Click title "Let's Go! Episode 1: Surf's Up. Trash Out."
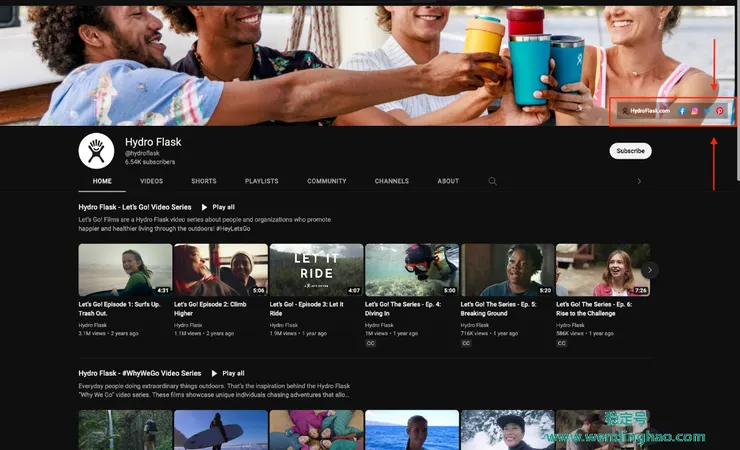The width and height of the screenshot is (740, 450). [x=119, y=309]
